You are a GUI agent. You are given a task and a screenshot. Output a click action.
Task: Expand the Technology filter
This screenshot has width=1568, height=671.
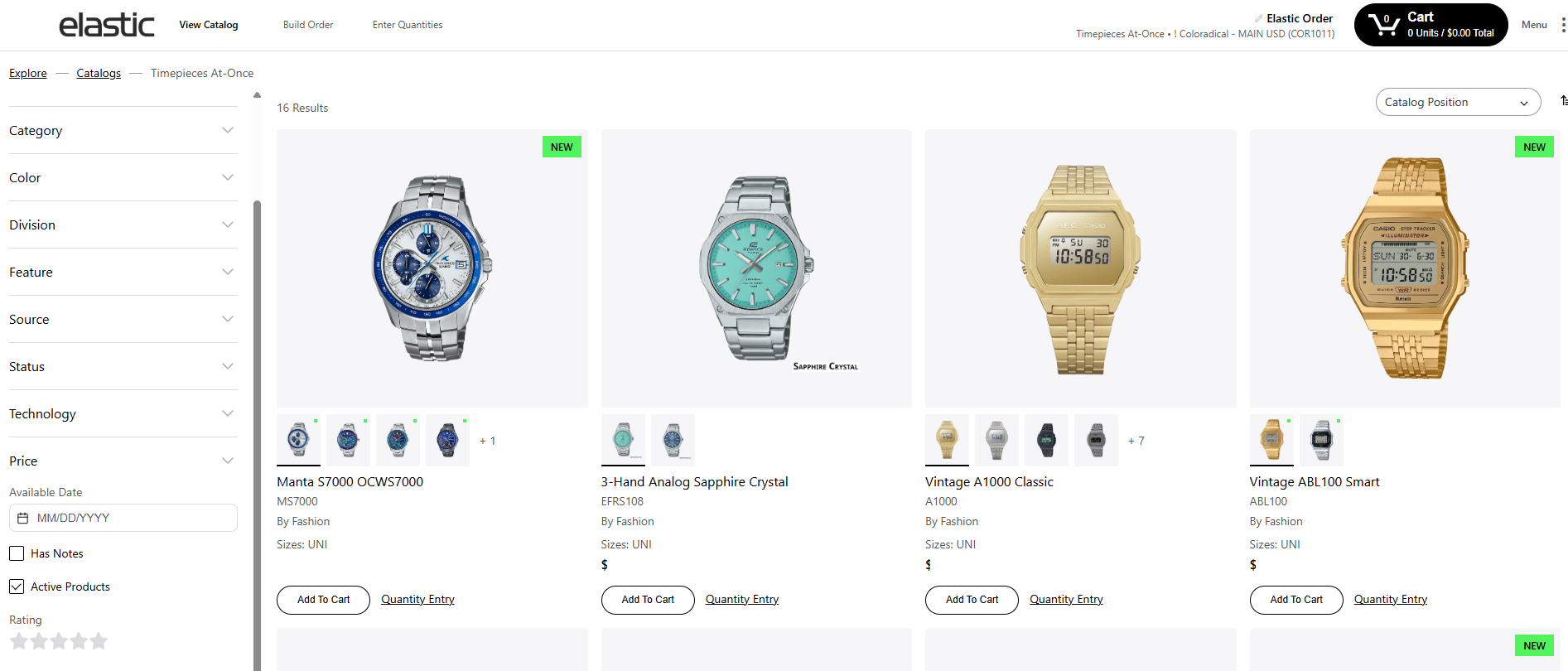click(123, 414)
